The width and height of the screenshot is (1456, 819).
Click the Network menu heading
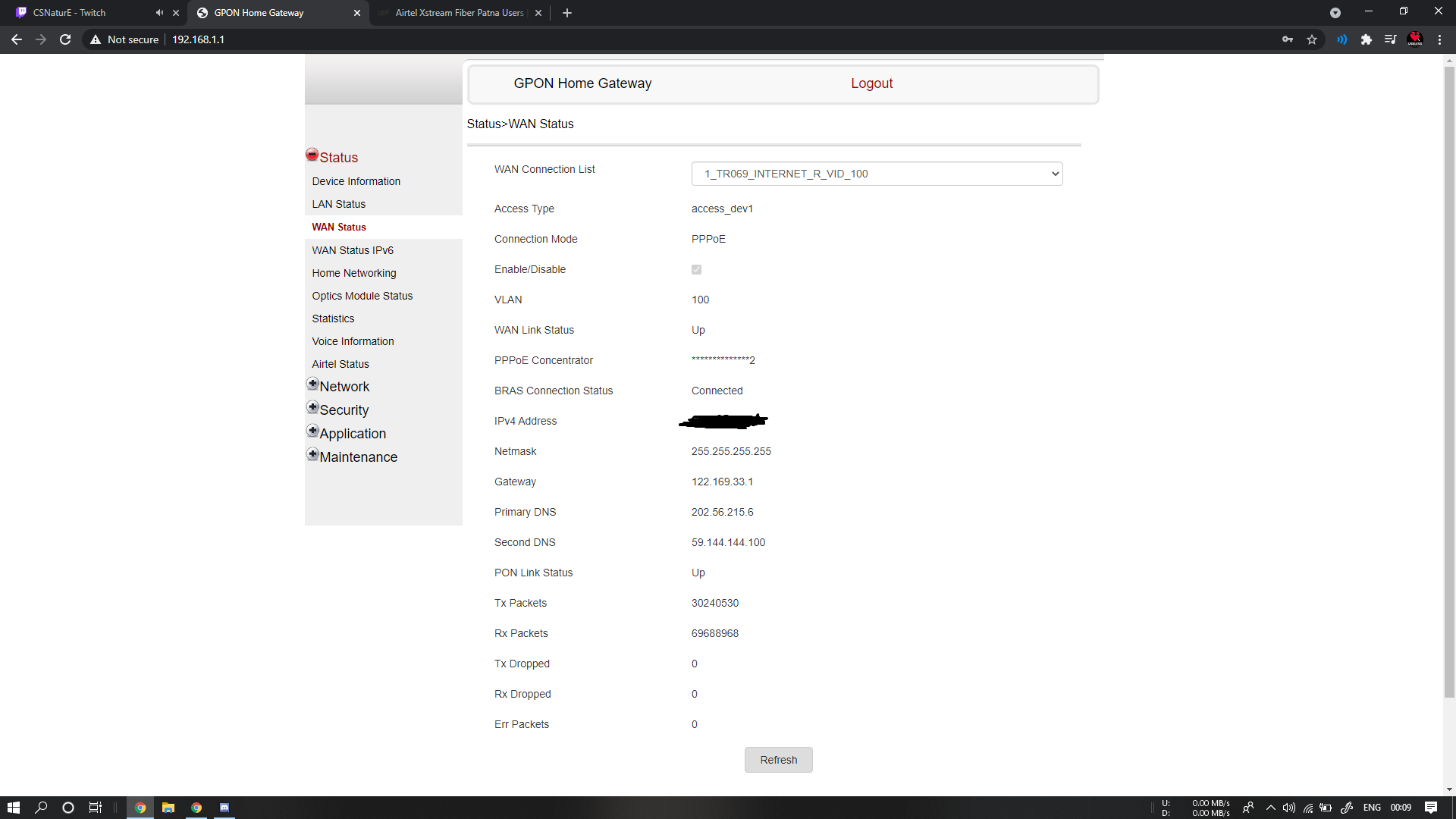click(344, 387)
